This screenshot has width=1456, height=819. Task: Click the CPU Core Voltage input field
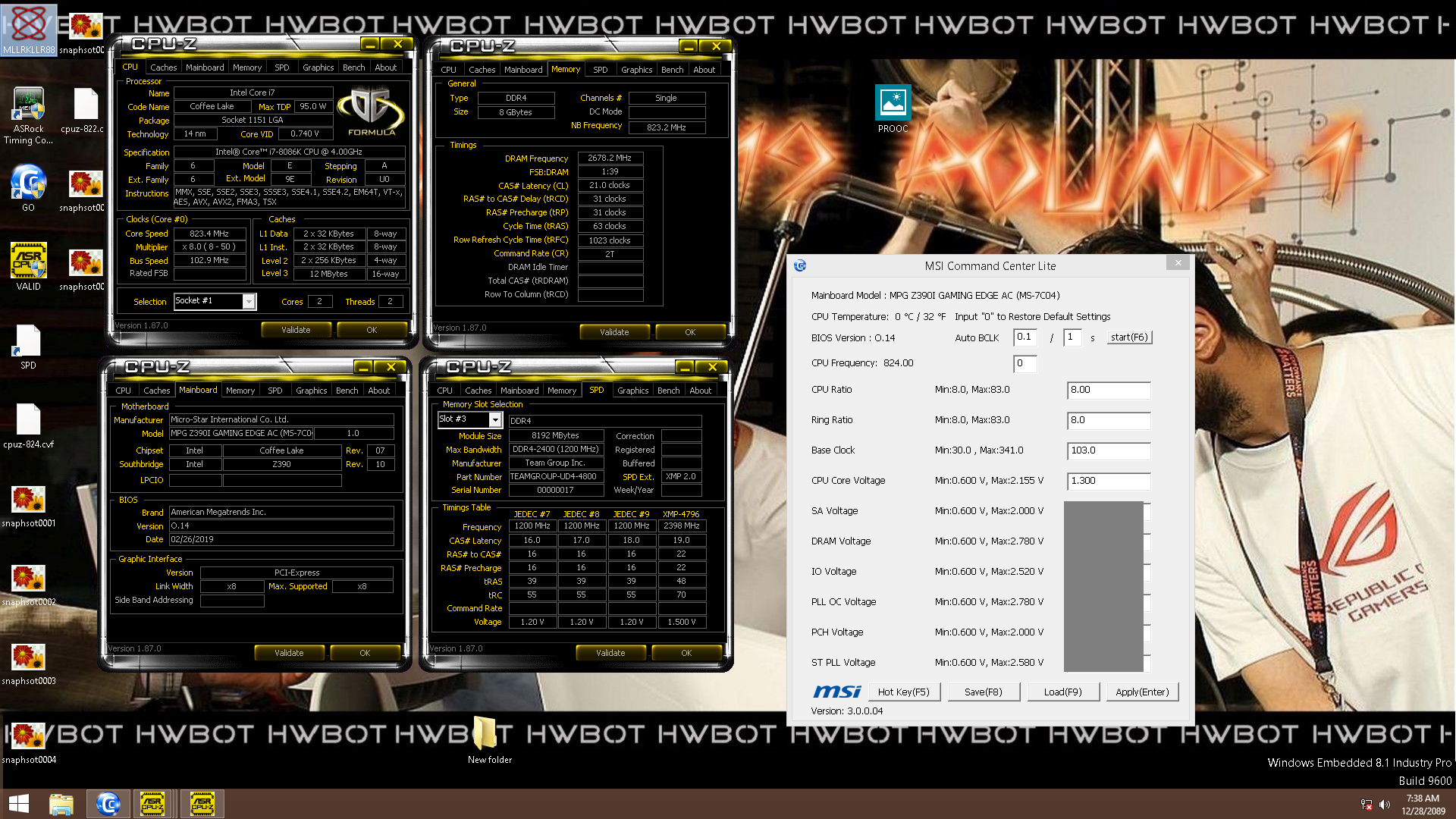pyautogui.click(x=1109, y=481)
